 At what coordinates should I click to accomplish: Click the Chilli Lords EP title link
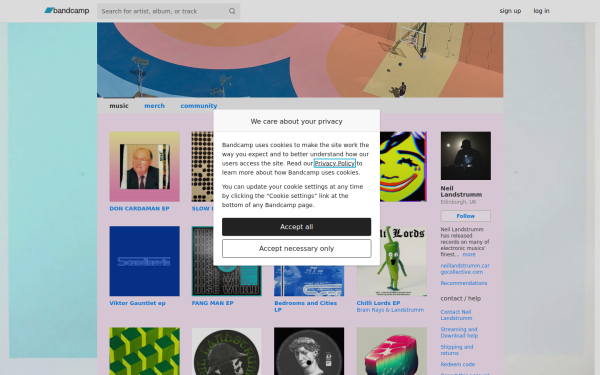378,303
